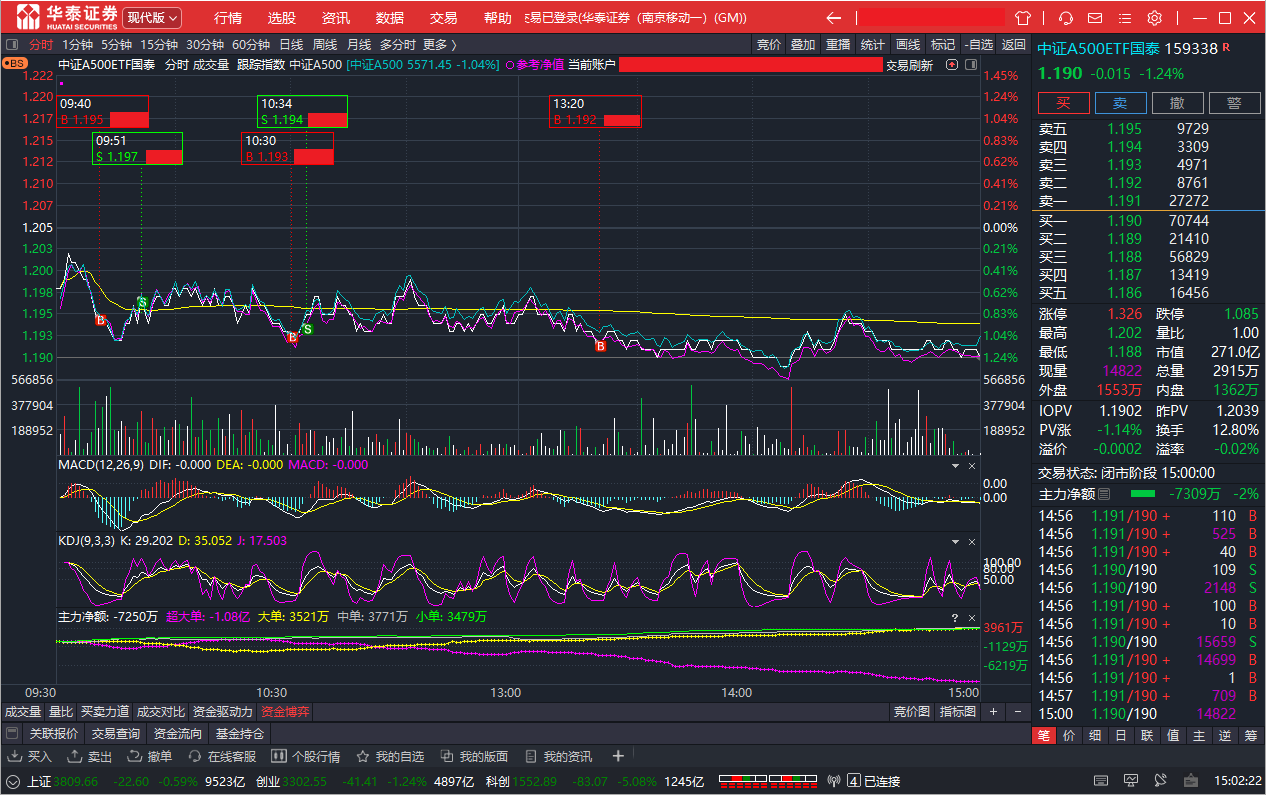This screenshot has height=795, width=1266.
Task: Click the plus icon after 我的资讯
Action: tap(618, 756)
